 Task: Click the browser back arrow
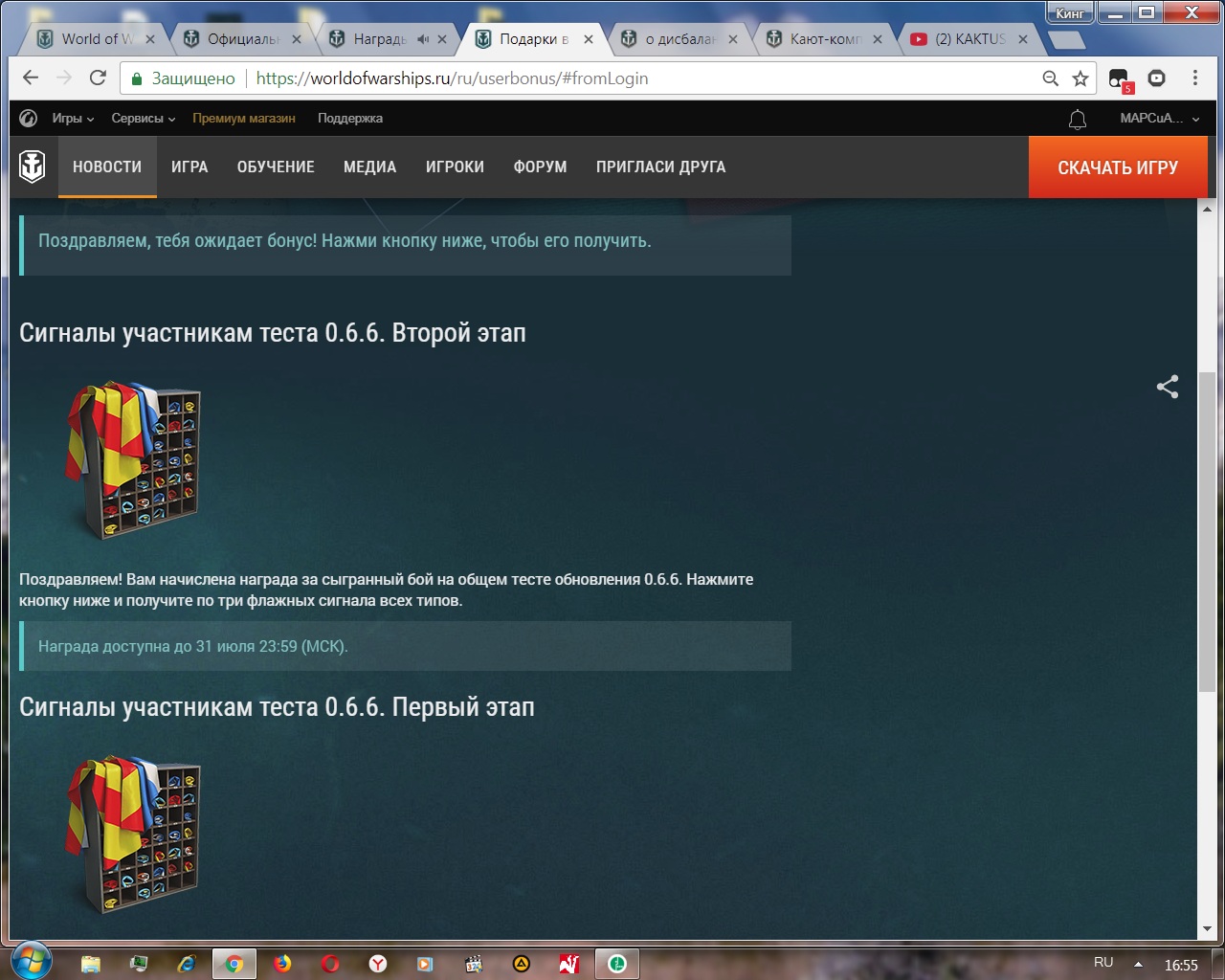31,78
